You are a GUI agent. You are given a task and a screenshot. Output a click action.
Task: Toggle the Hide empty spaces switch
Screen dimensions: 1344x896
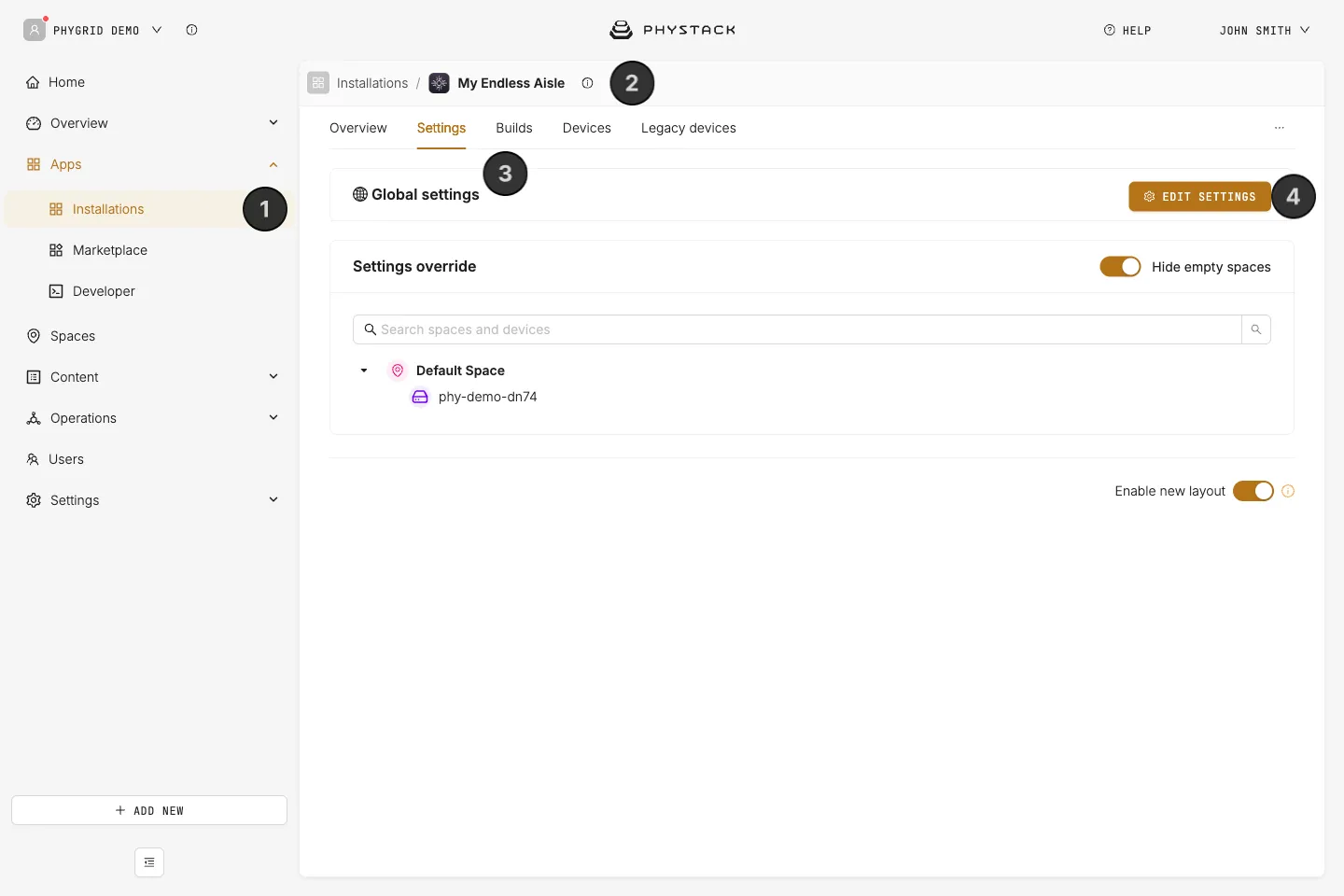tap(1120, 267)
